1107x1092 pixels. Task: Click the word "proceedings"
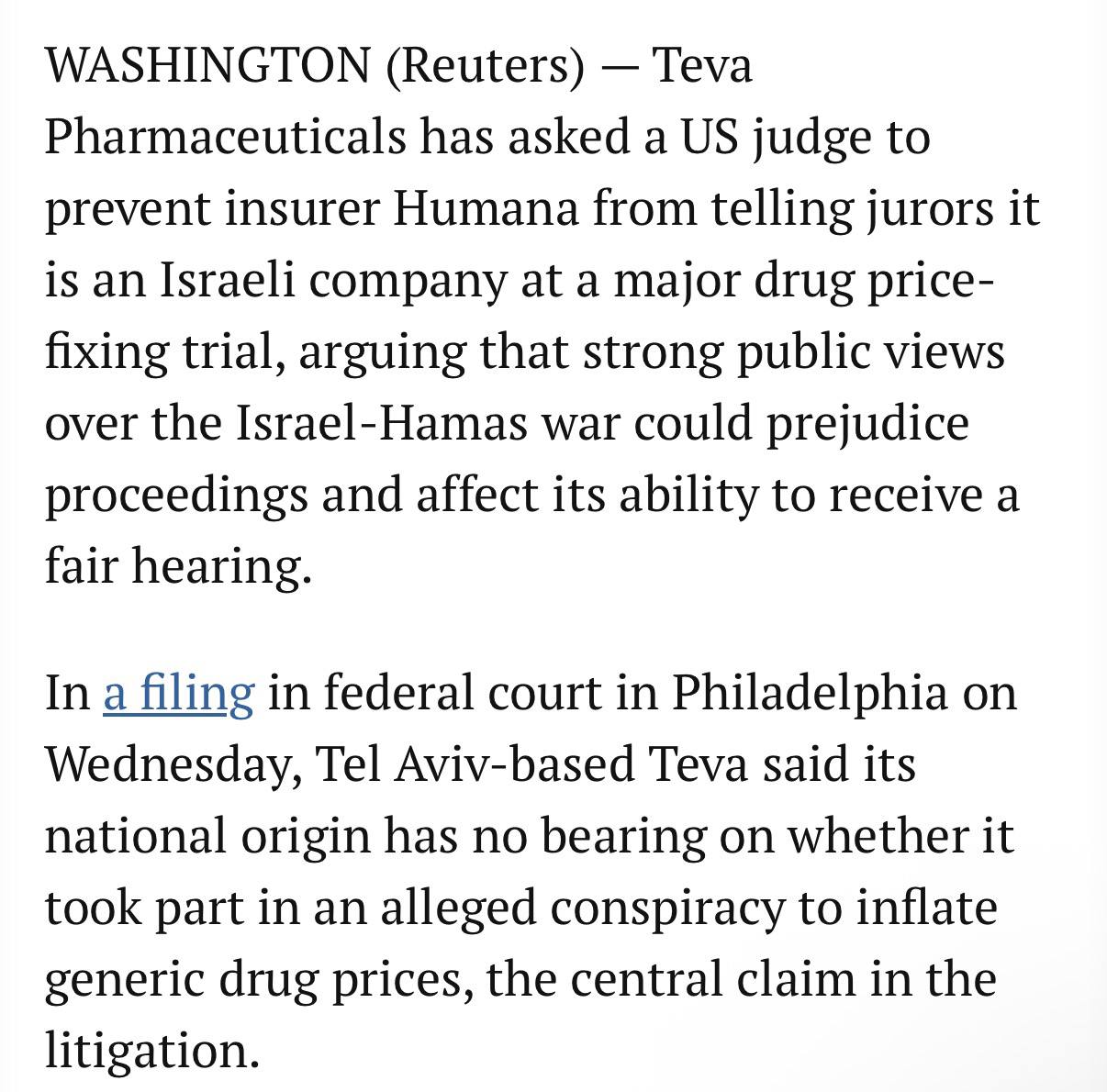tap(176, 496)
